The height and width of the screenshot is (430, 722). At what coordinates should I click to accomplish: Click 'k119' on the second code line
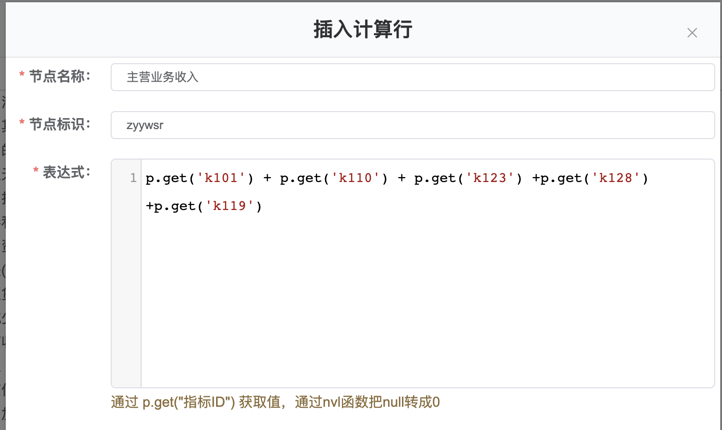click(x=229, y=207)
